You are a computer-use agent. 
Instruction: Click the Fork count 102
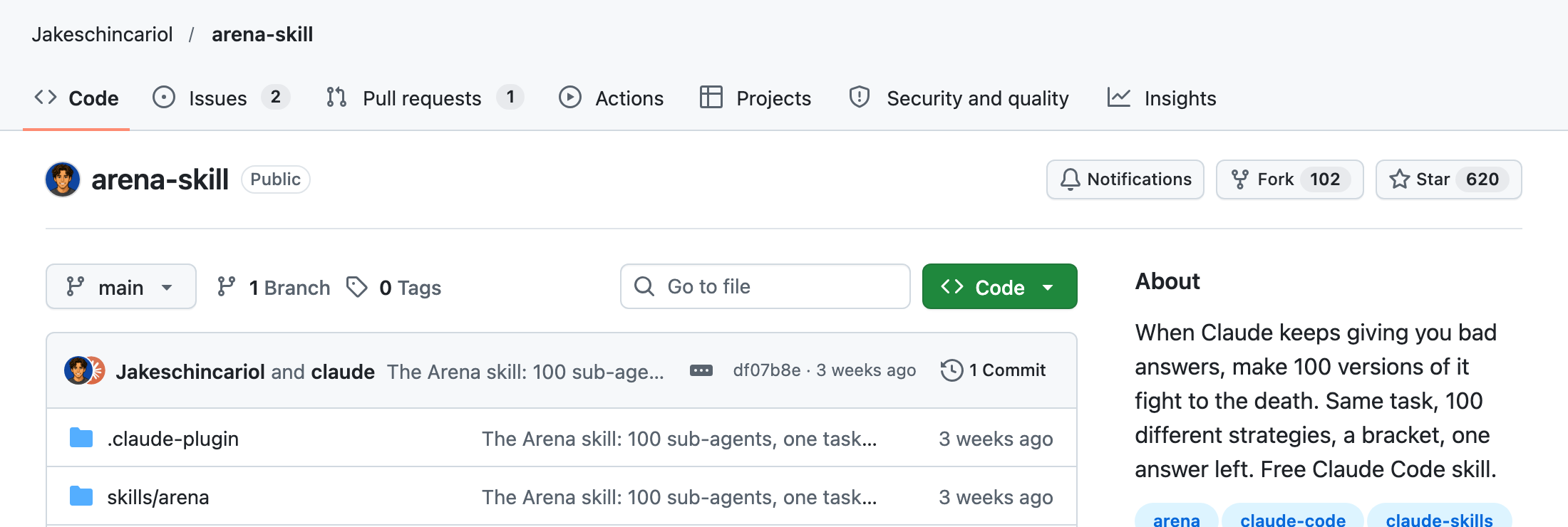tap(1325, 179)
